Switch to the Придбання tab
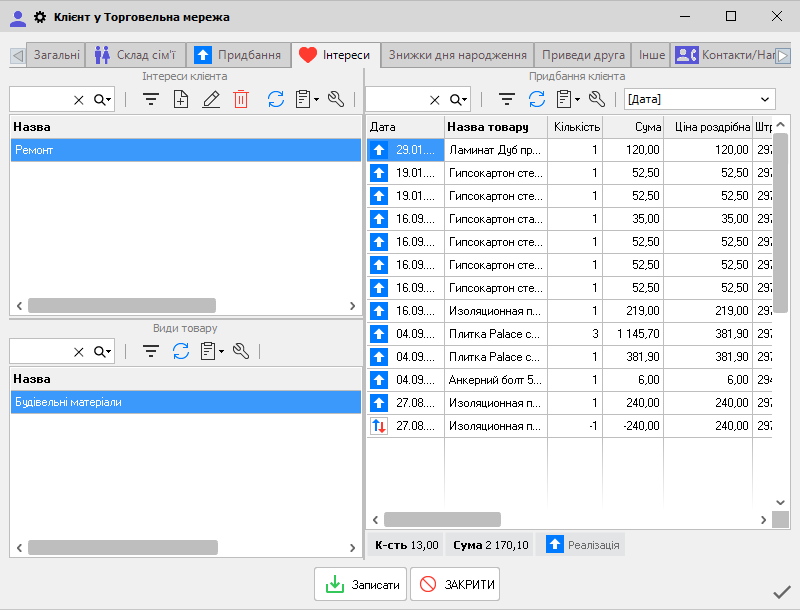 point(237,55)
